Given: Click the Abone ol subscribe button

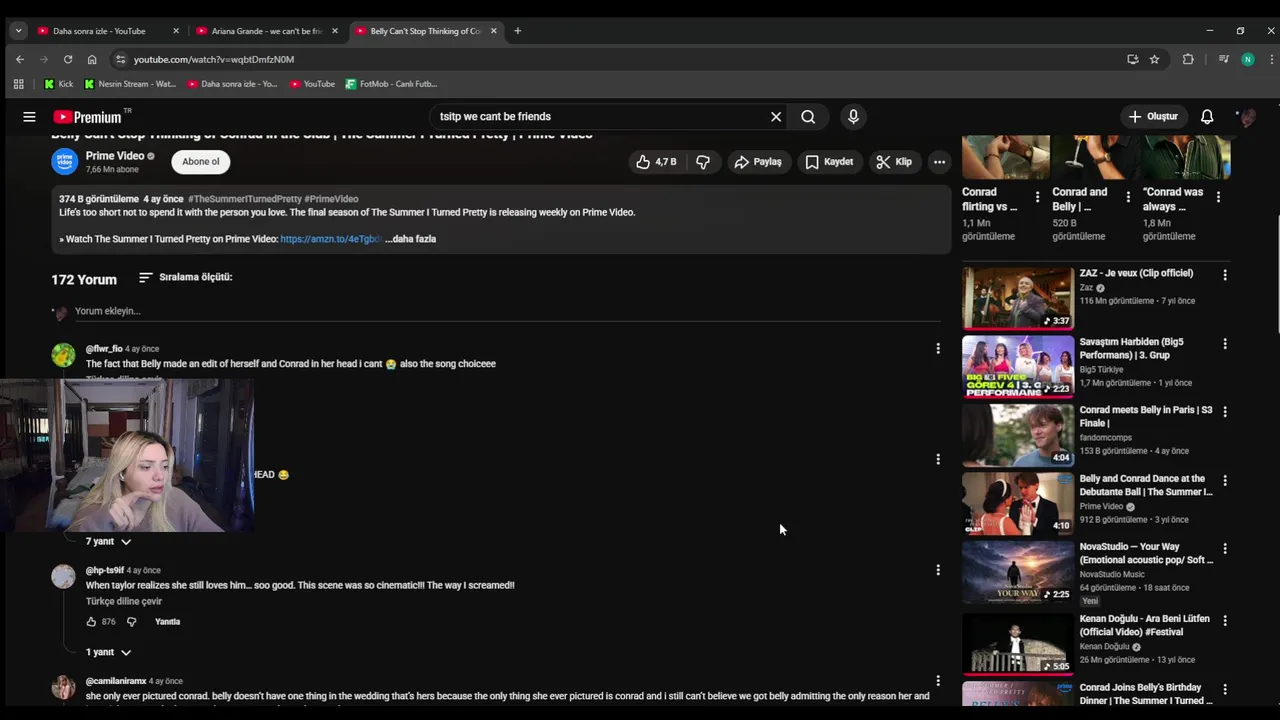Looking at the screenshot, I should click(200, 162).
